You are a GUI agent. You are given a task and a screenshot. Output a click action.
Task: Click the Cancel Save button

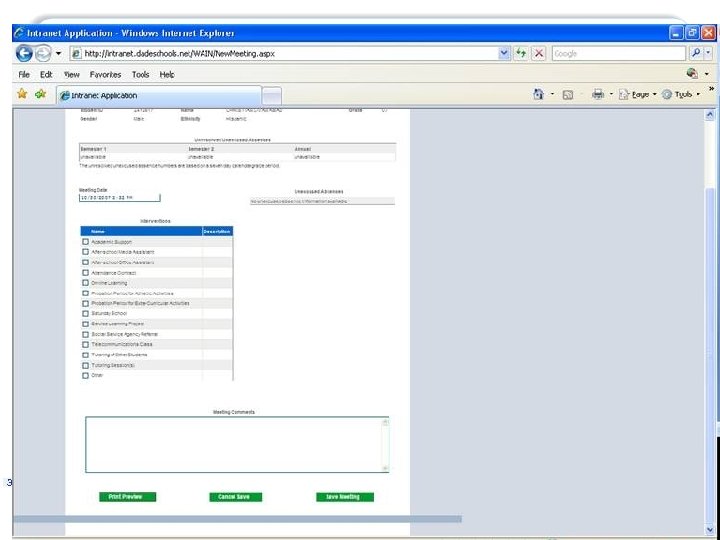point(236,497)
